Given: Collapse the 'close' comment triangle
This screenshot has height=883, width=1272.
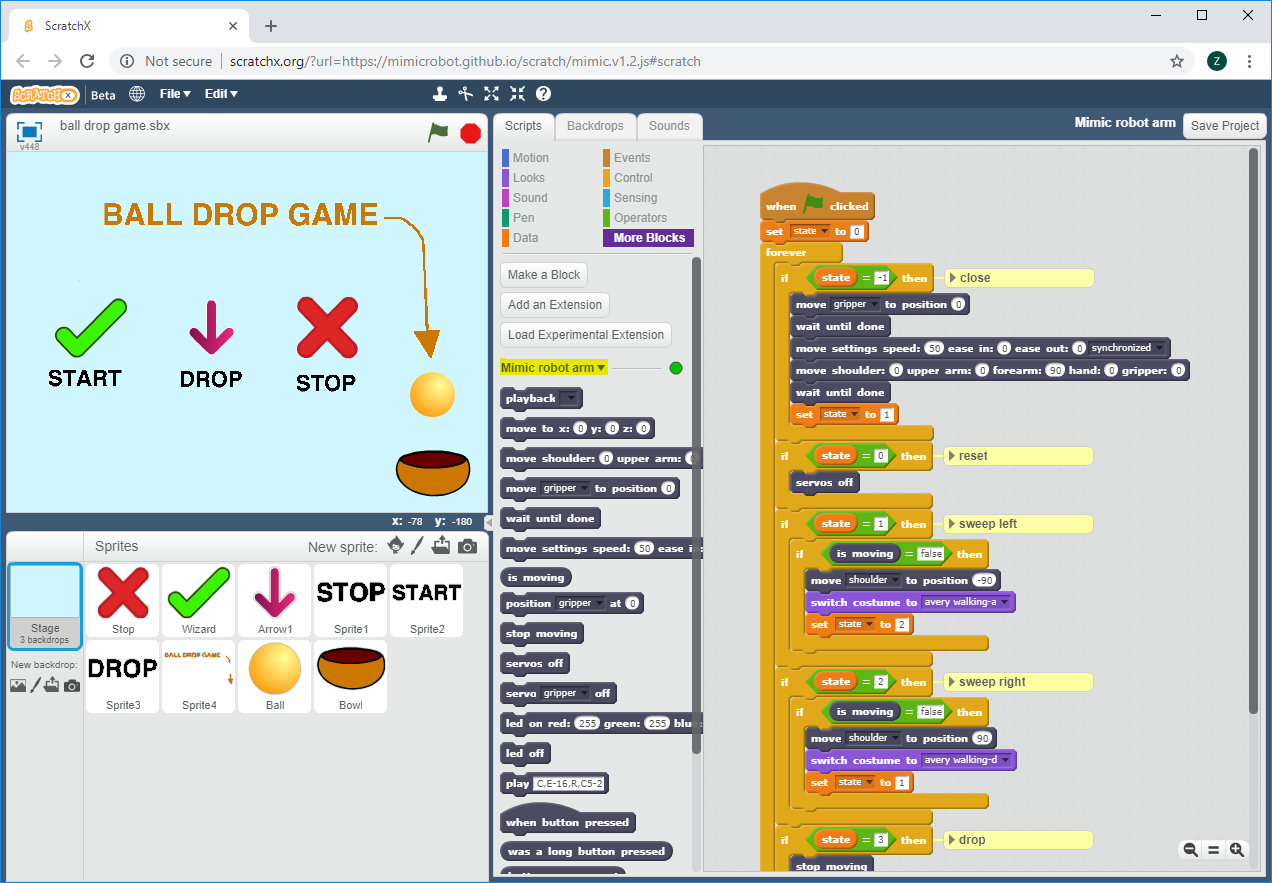Looking at the screenshot, I should 952,278.
